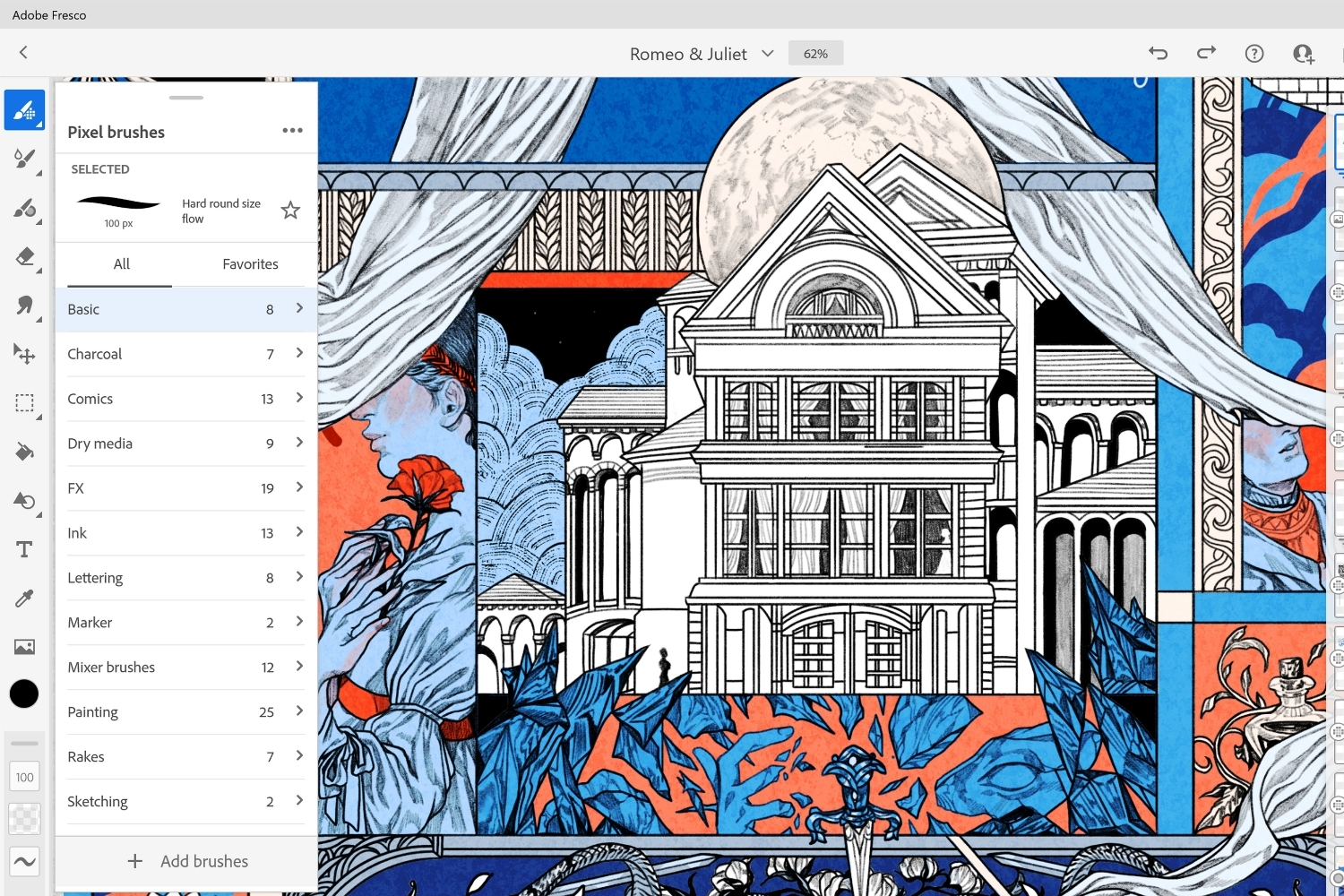Select the Pixel brushes tool

click(x=24, y=110)
